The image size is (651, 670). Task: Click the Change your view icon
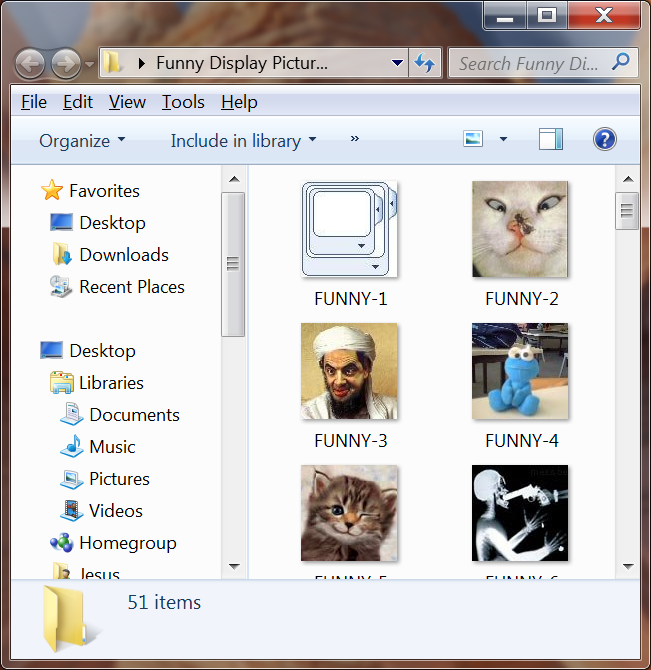pos(474,140)
